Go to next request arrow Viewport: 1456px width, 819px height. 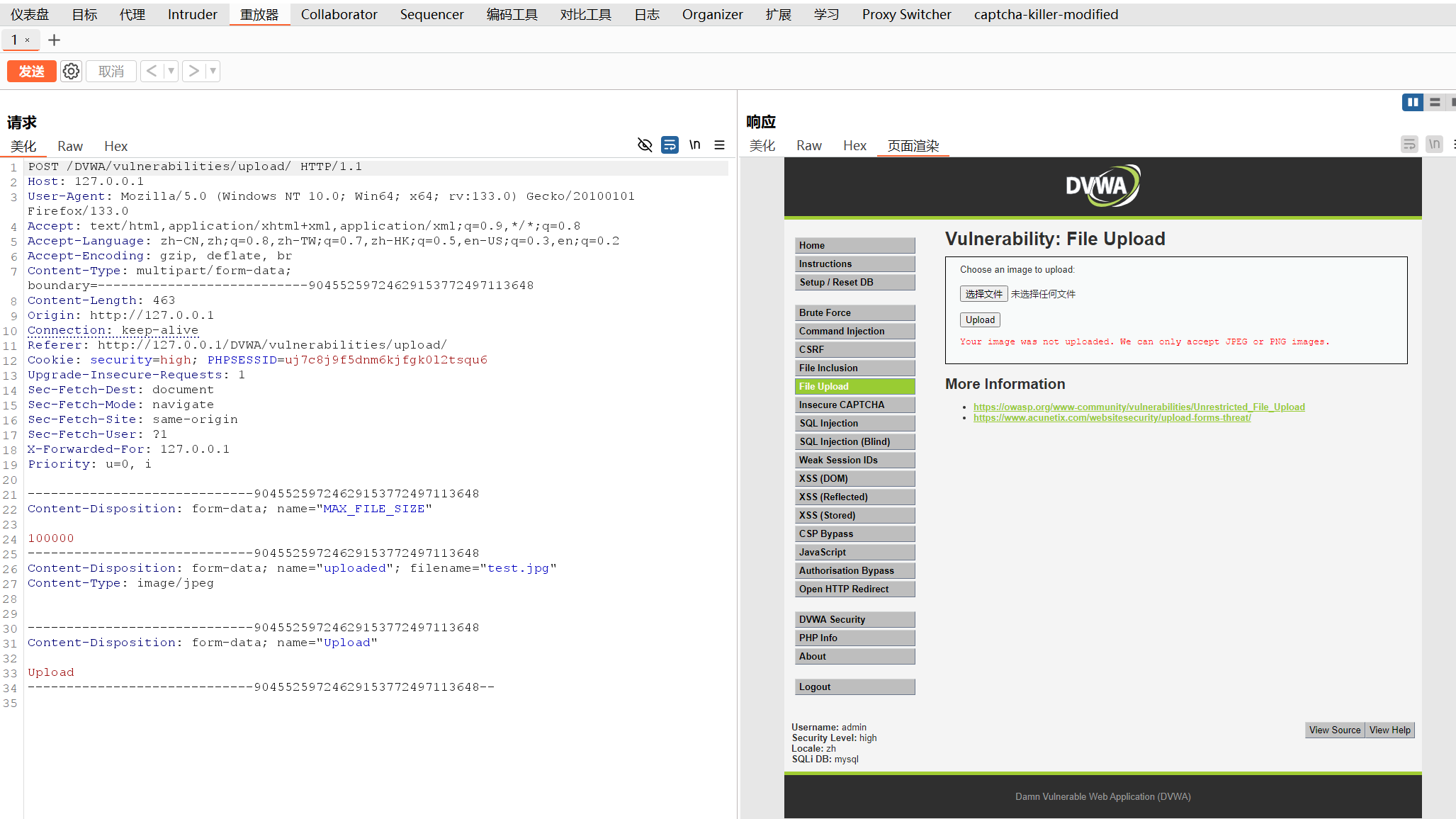click(193, 71)
